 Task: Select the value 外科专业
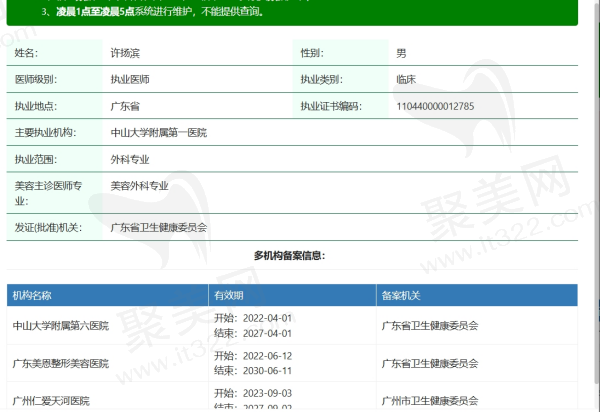tap(130, 159)
